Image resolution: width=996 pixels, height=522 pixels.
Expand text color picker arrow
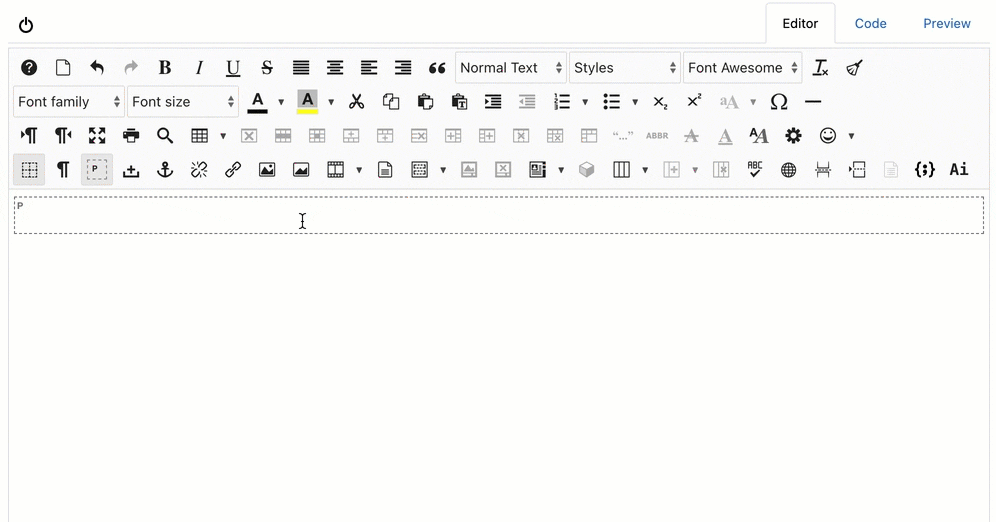[281, 102]
